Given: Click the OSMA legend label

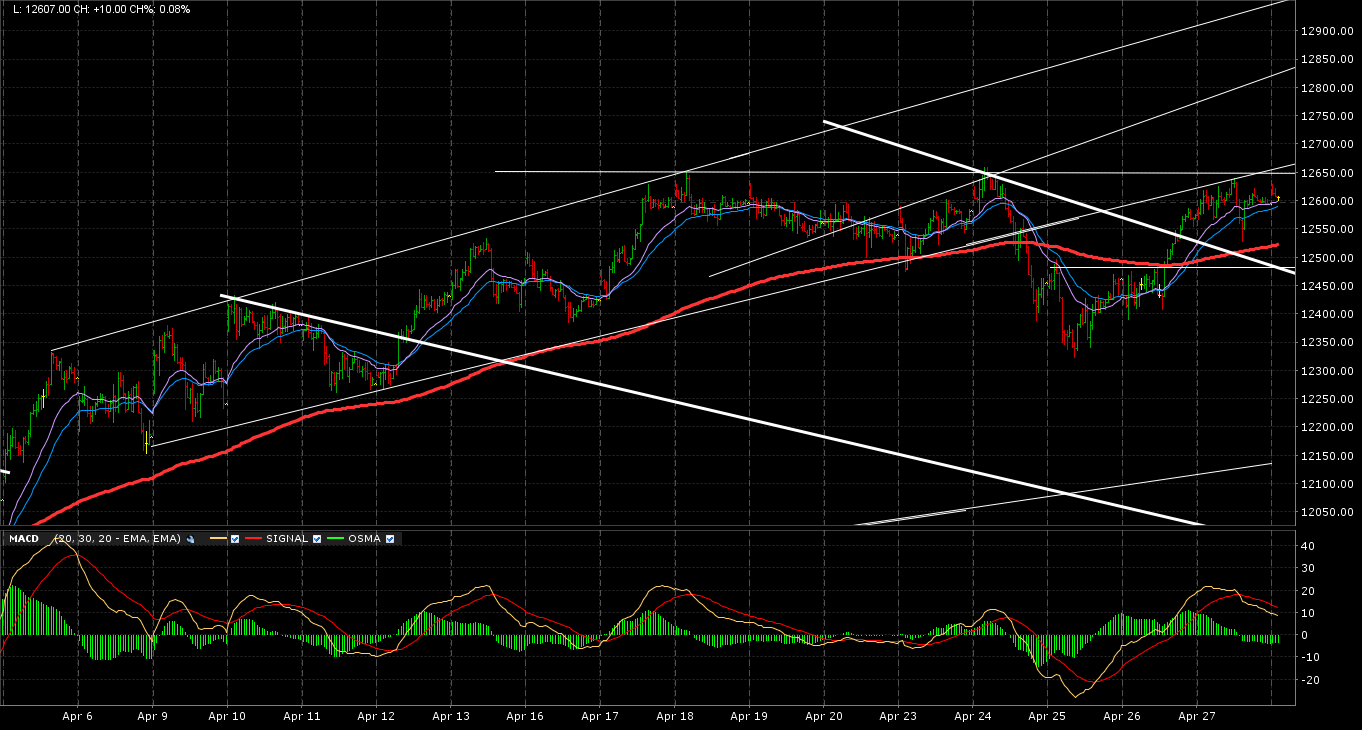Looking at the screenshot, I should pyautogui.click(x=366, y=539).
